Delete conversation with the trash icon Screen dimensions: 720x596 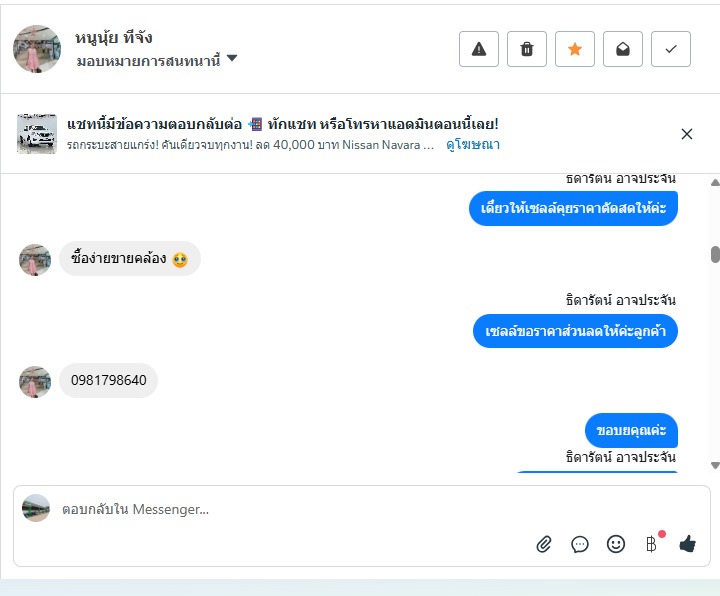coord(527,49)
